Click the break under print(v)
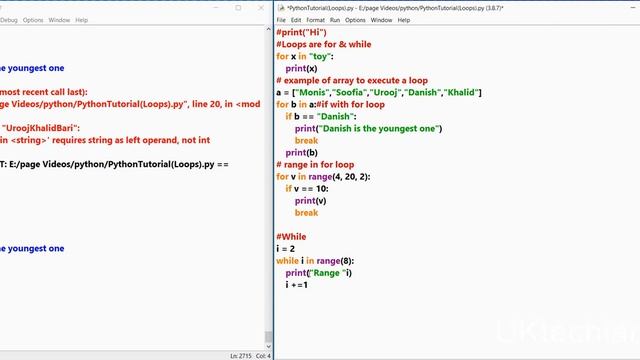640x360 pixels. (x=306, y=213)
